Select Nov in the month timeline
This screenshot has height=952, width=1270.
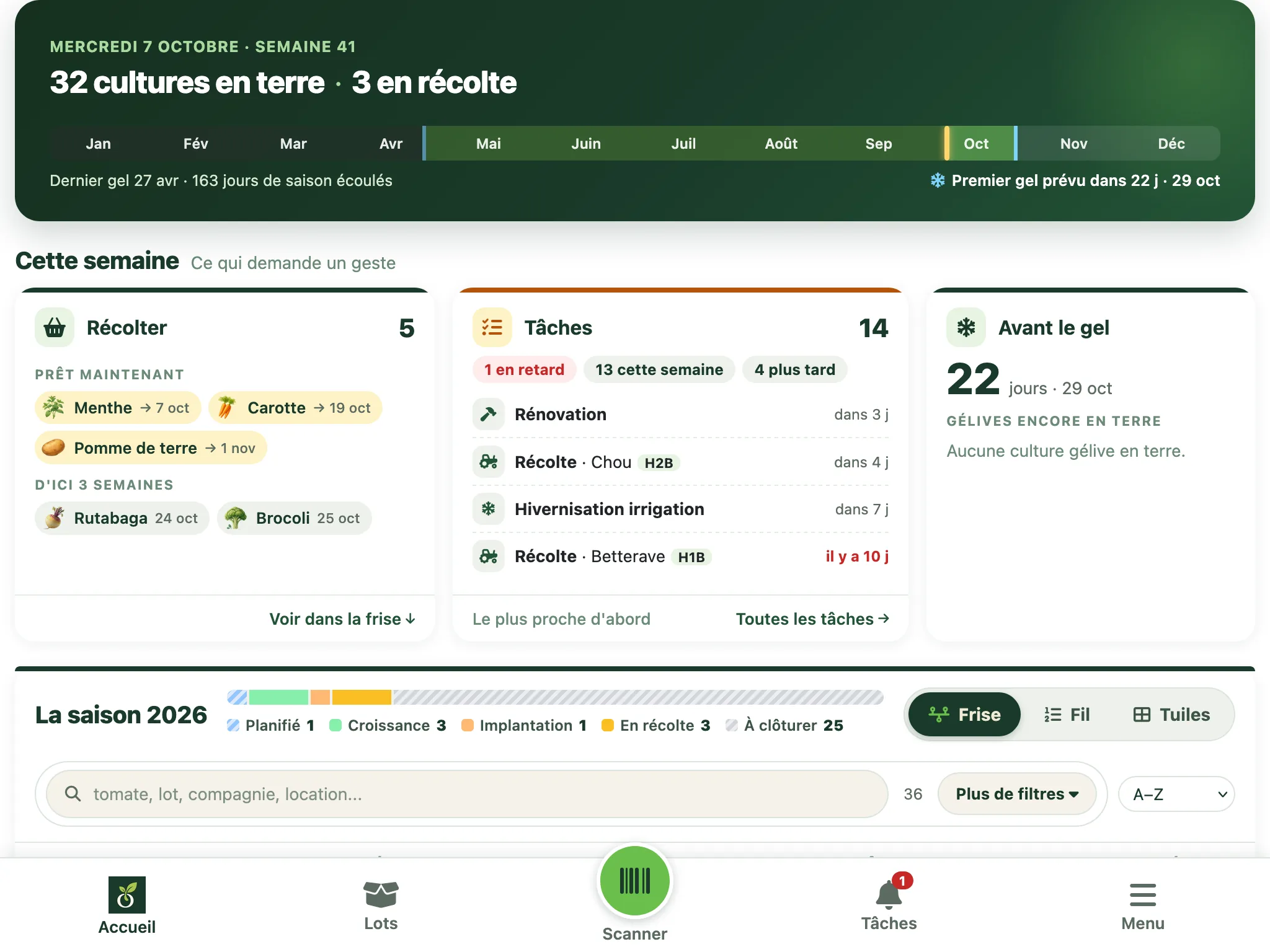click(1073, 144)
